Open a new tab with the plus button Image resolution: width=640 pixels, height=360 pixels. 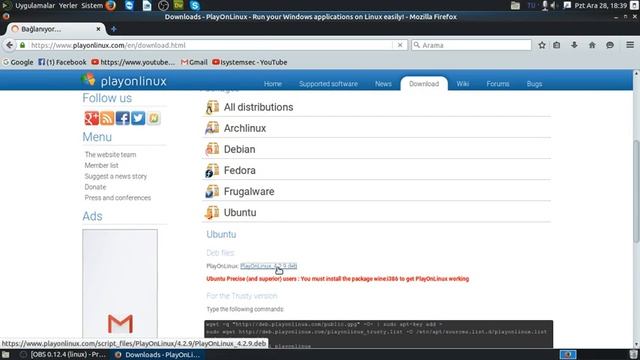[113, 29]
